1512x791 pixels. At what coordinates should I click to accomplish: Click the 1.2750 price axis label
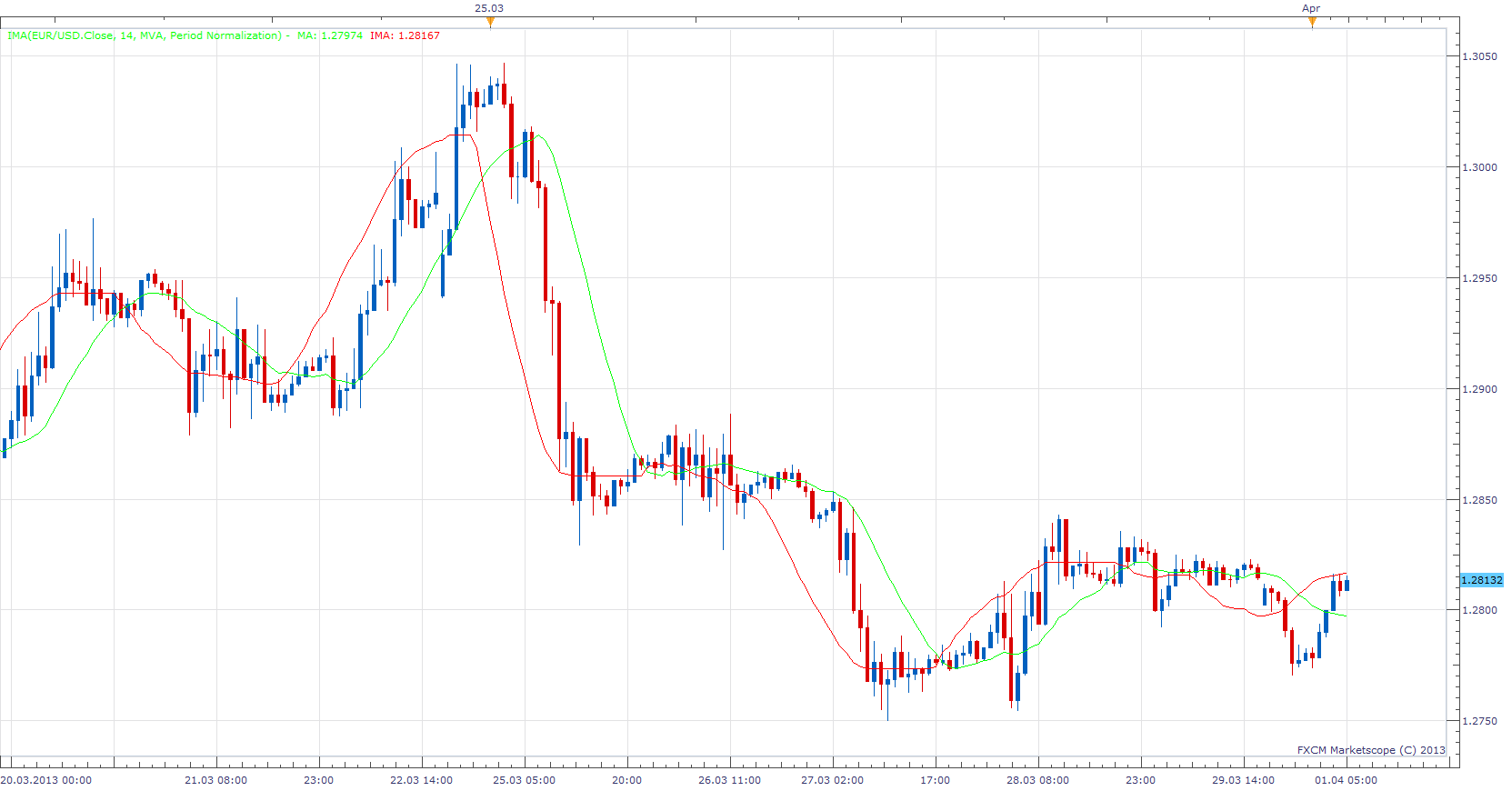tap(1479, 721)
